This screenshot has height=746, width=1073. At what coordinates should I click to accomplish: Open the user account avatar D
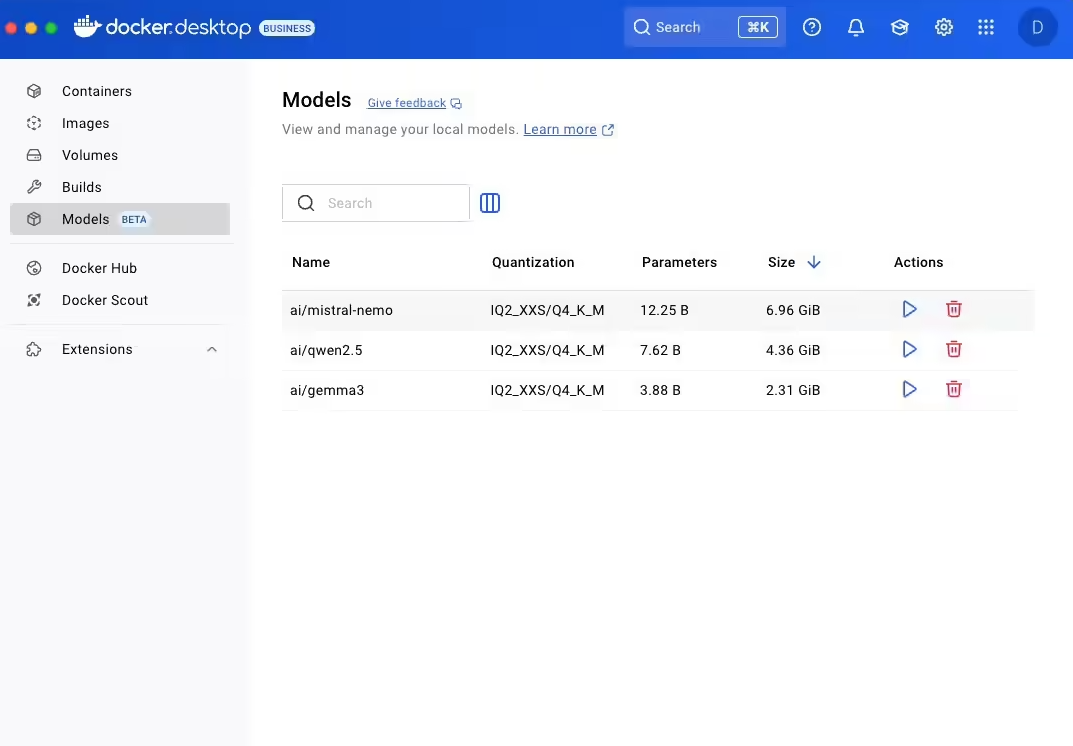click(x=1037, y=27)
